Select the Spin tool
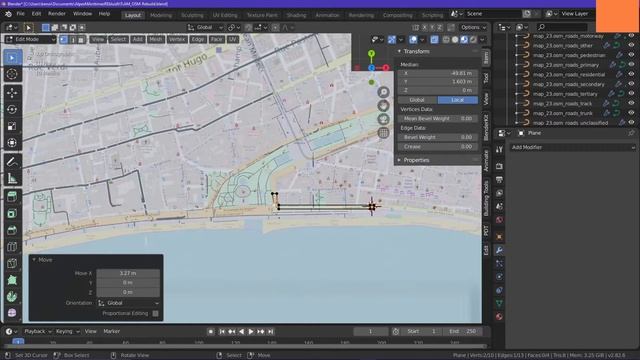The image size is (640, 360). (x=12, y=296)
